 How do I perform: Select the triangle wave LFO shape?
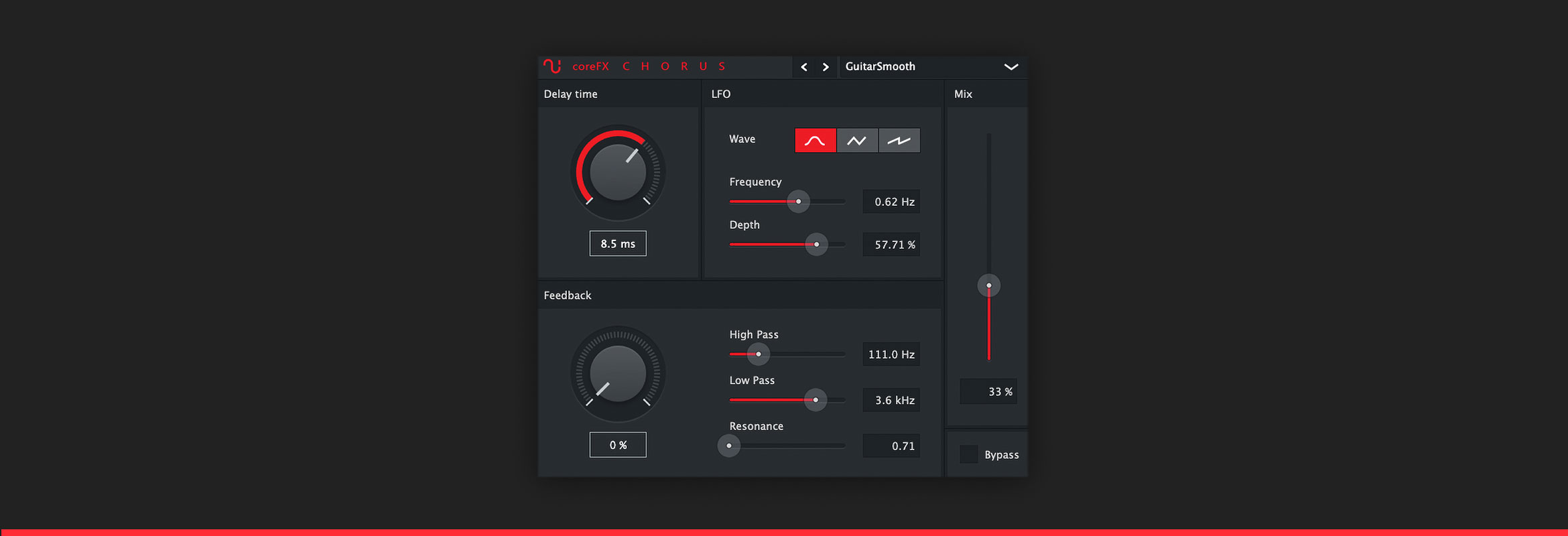[x=857, y=141]
